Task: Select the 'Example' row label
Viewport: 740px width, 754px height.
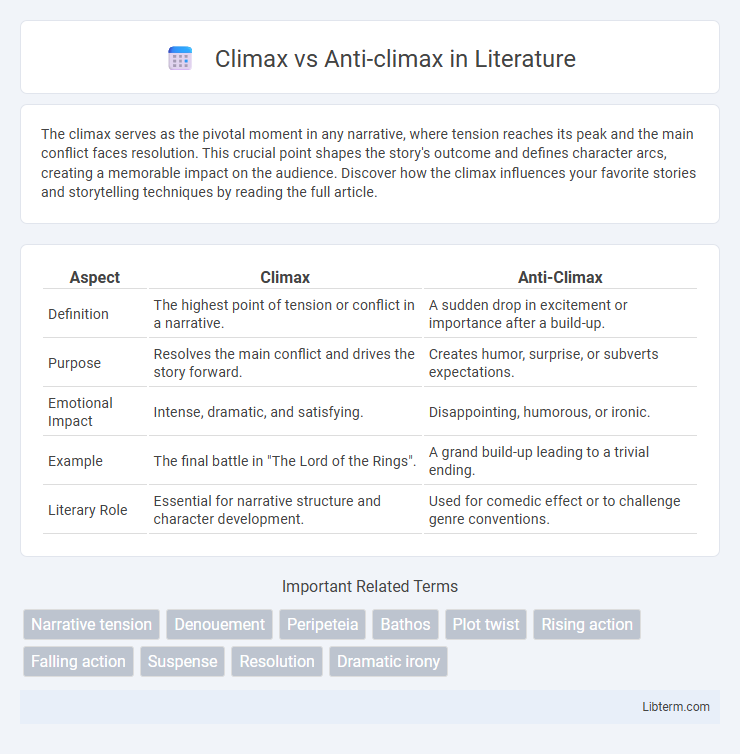Action: 75,461
